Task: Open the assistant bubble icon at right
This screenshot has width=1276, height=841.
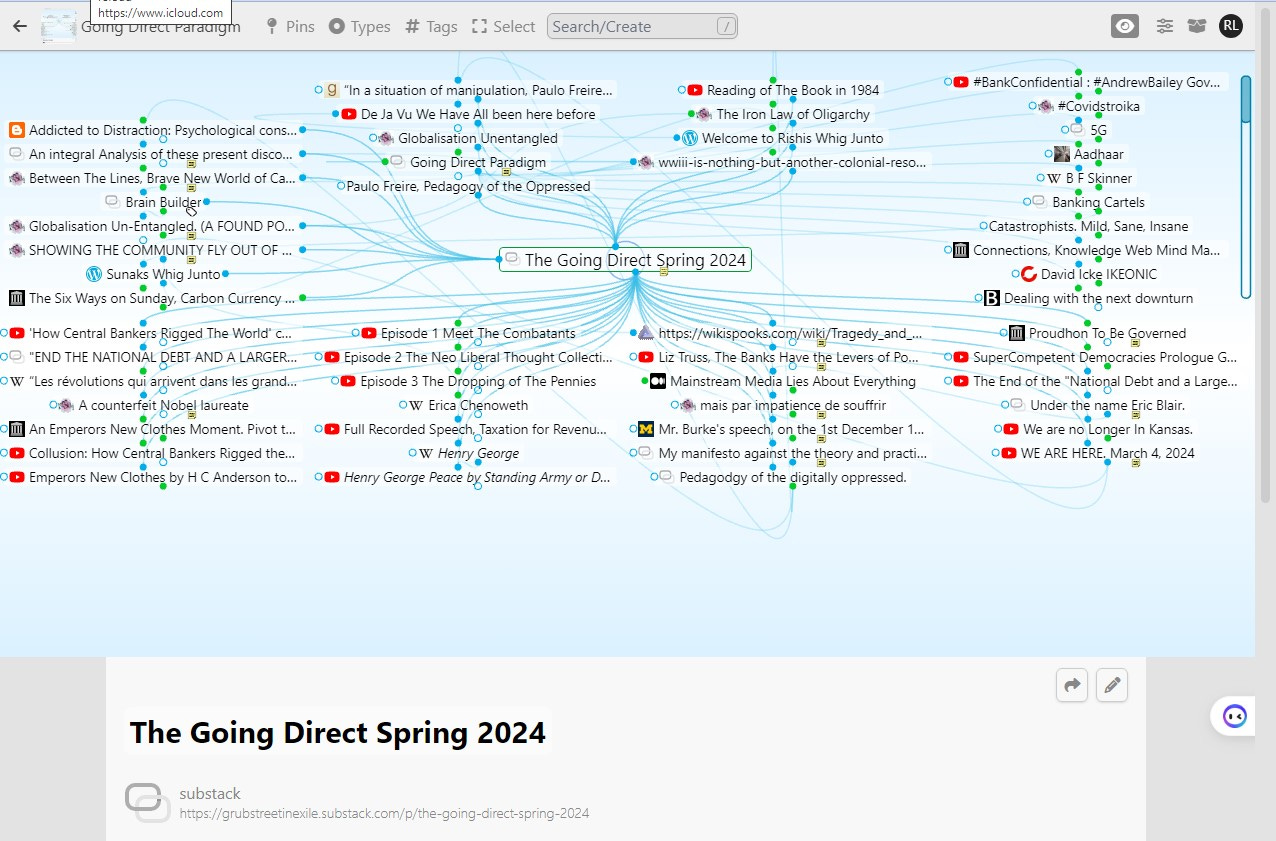Action: click(1234, 716)
